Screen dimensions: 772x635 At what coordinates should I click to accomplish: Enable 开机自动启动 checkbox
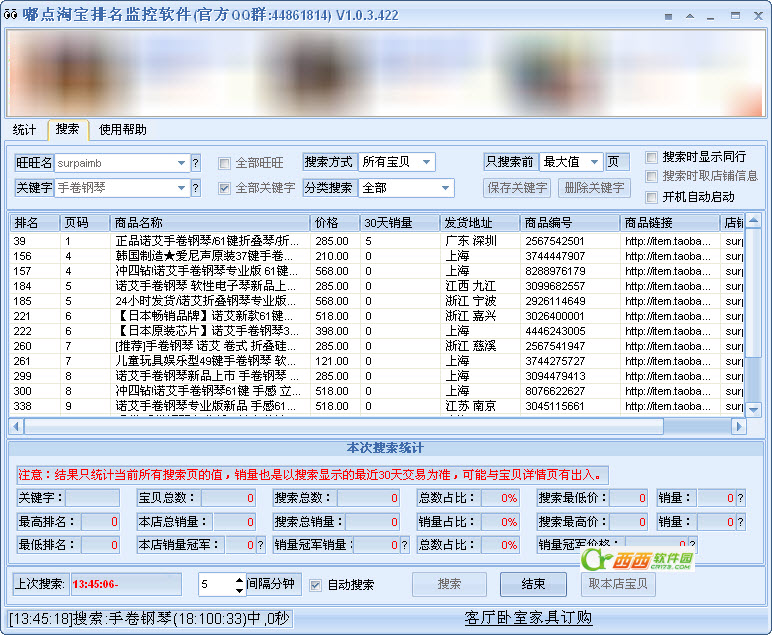point(651,197)
